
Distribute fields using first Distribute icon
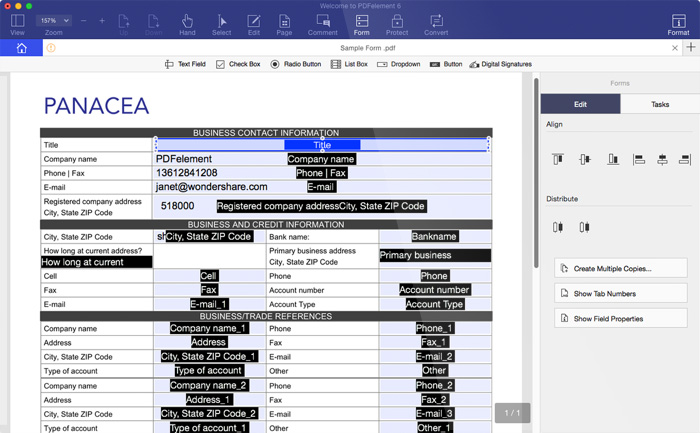pyautogui.click(x=558, y=227)
